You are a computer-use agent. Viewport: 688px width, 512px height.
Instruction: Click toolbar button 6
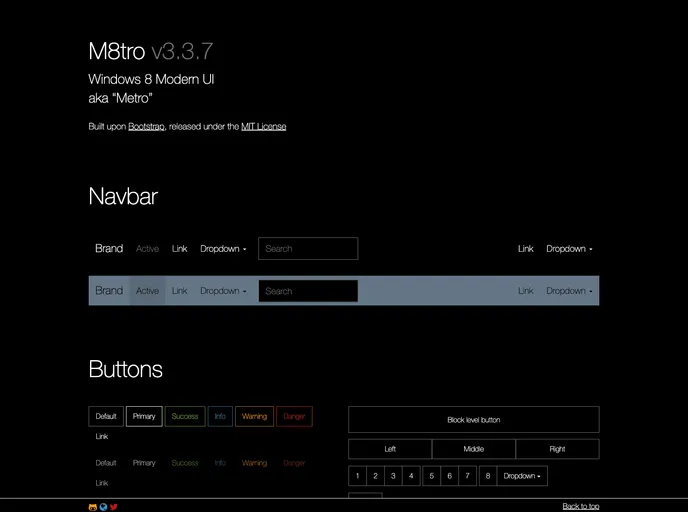point(450,476)
